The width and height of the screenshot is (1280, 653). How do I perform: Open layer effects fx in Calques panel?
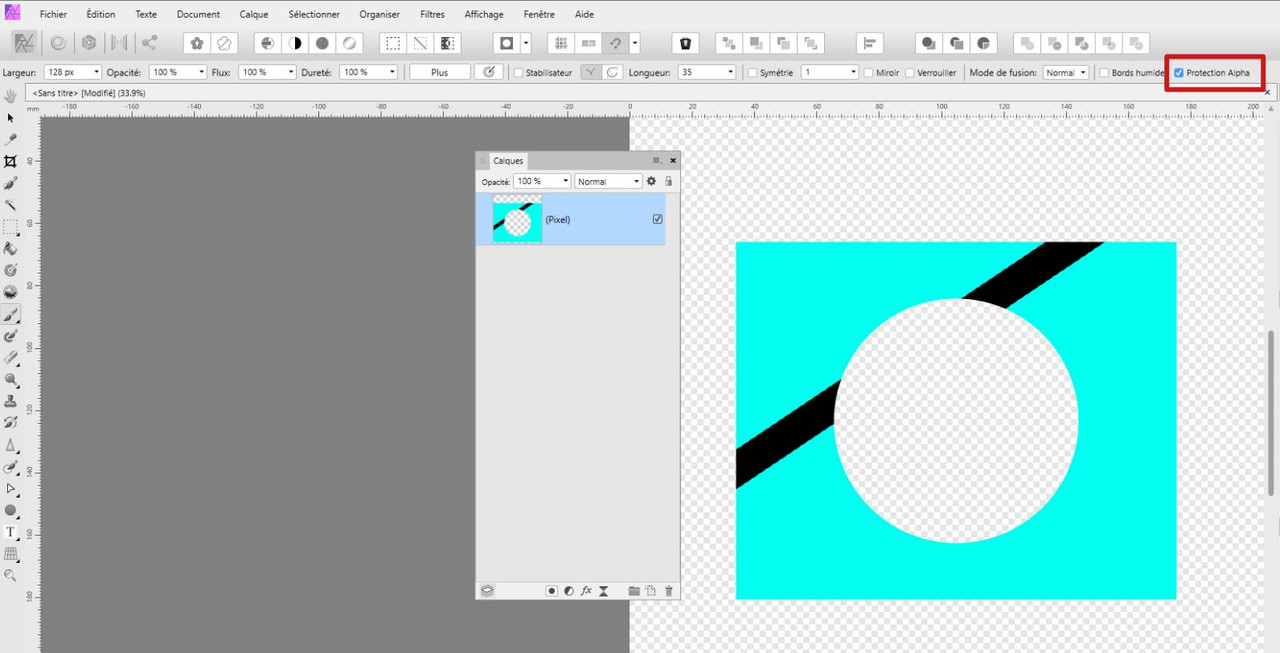click(x=587, y=591)
